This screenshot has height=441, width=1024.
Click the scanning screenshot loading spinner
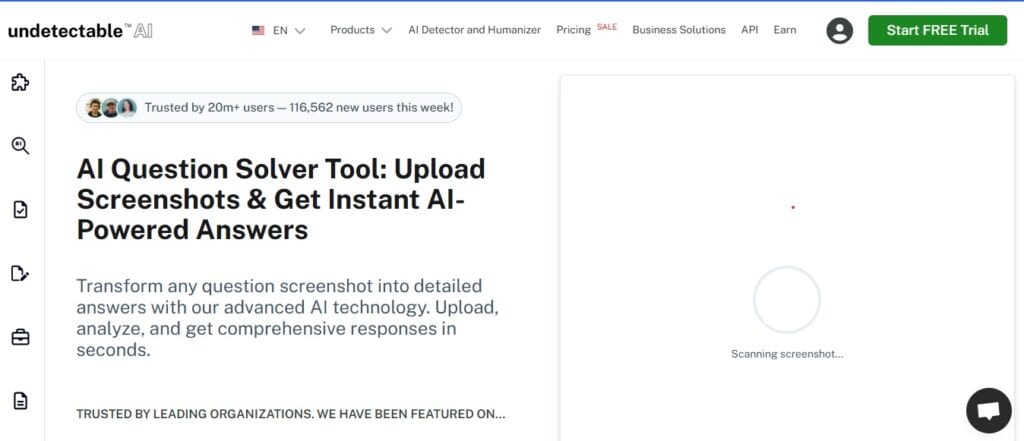pyautogui.click(x=786, y=300)
